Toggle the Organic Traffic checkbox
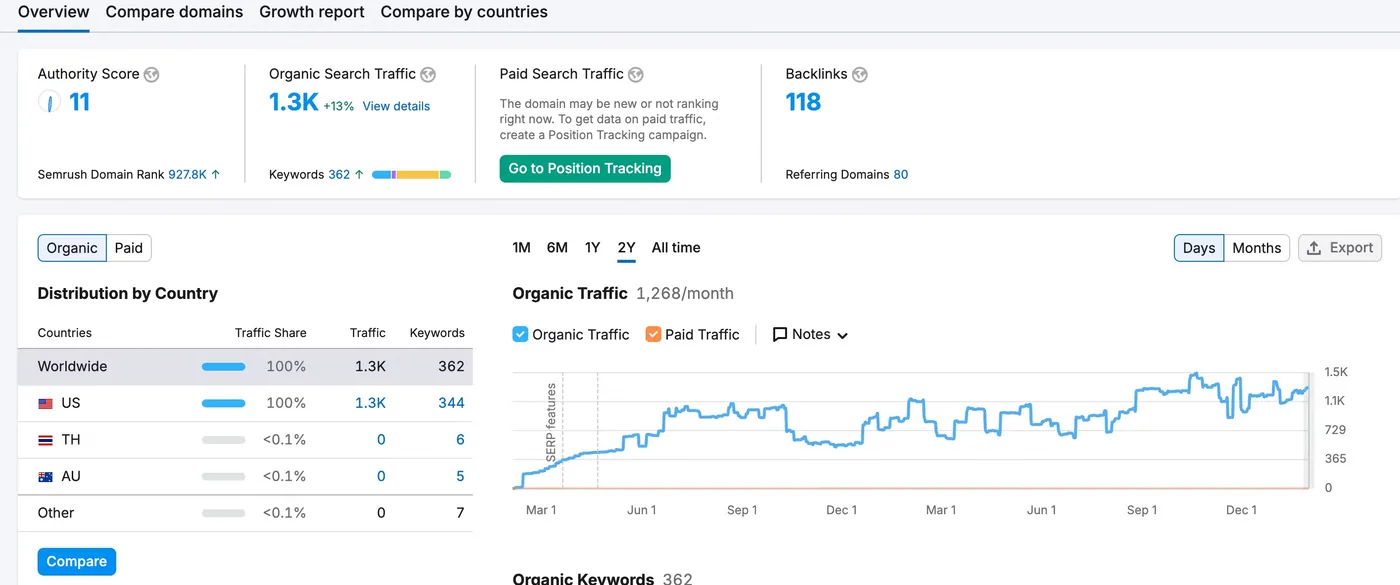 (520, 334)
